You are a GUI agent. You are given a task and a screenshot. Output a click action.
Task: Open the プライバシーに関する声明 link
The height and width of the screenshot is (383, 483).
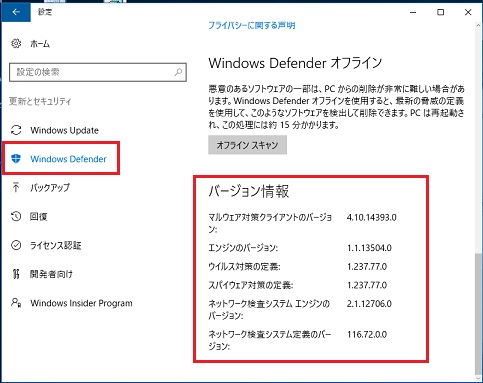coord(252,26)
